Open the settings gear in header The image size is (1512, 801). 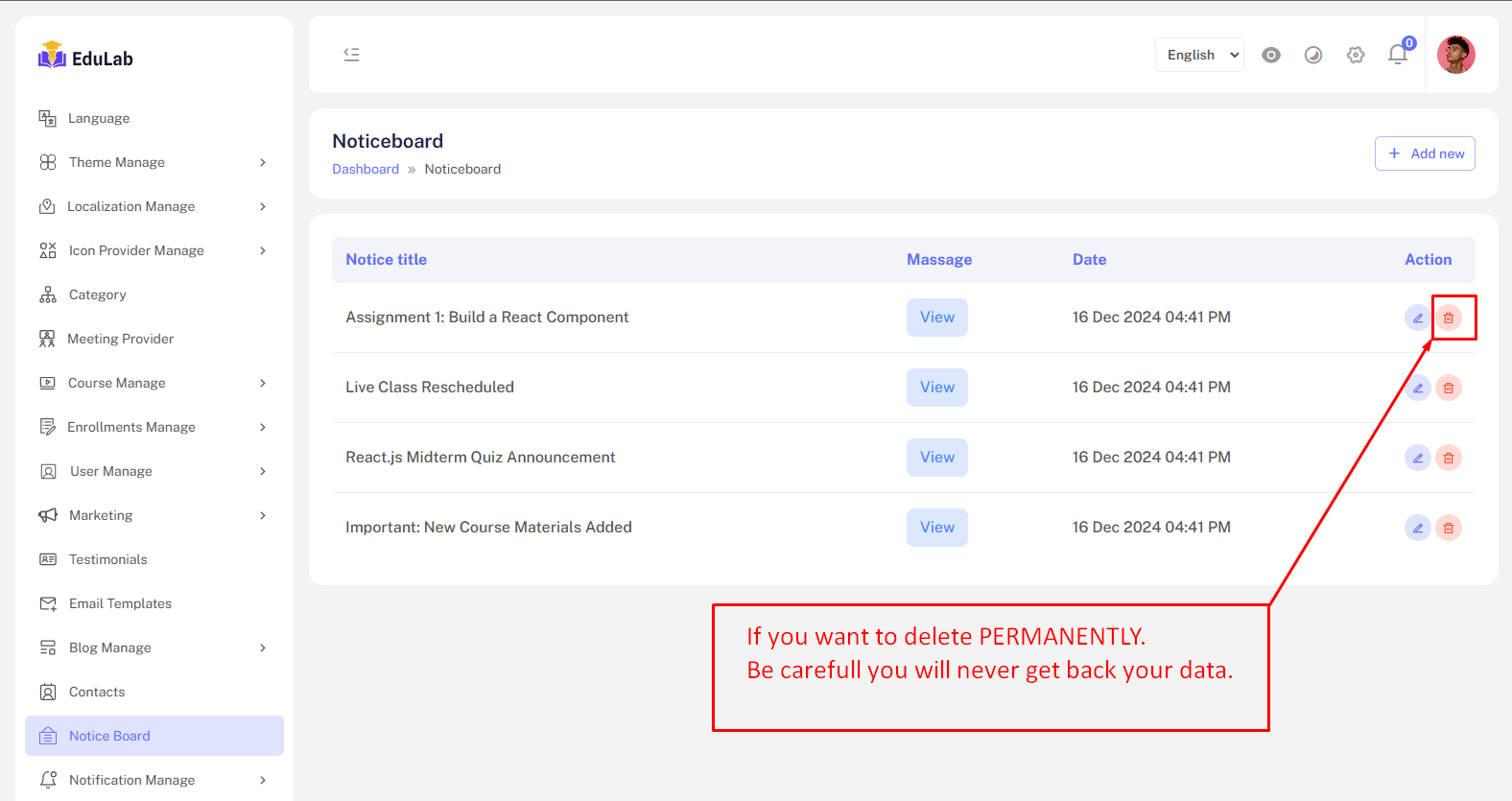(1356, 55)
